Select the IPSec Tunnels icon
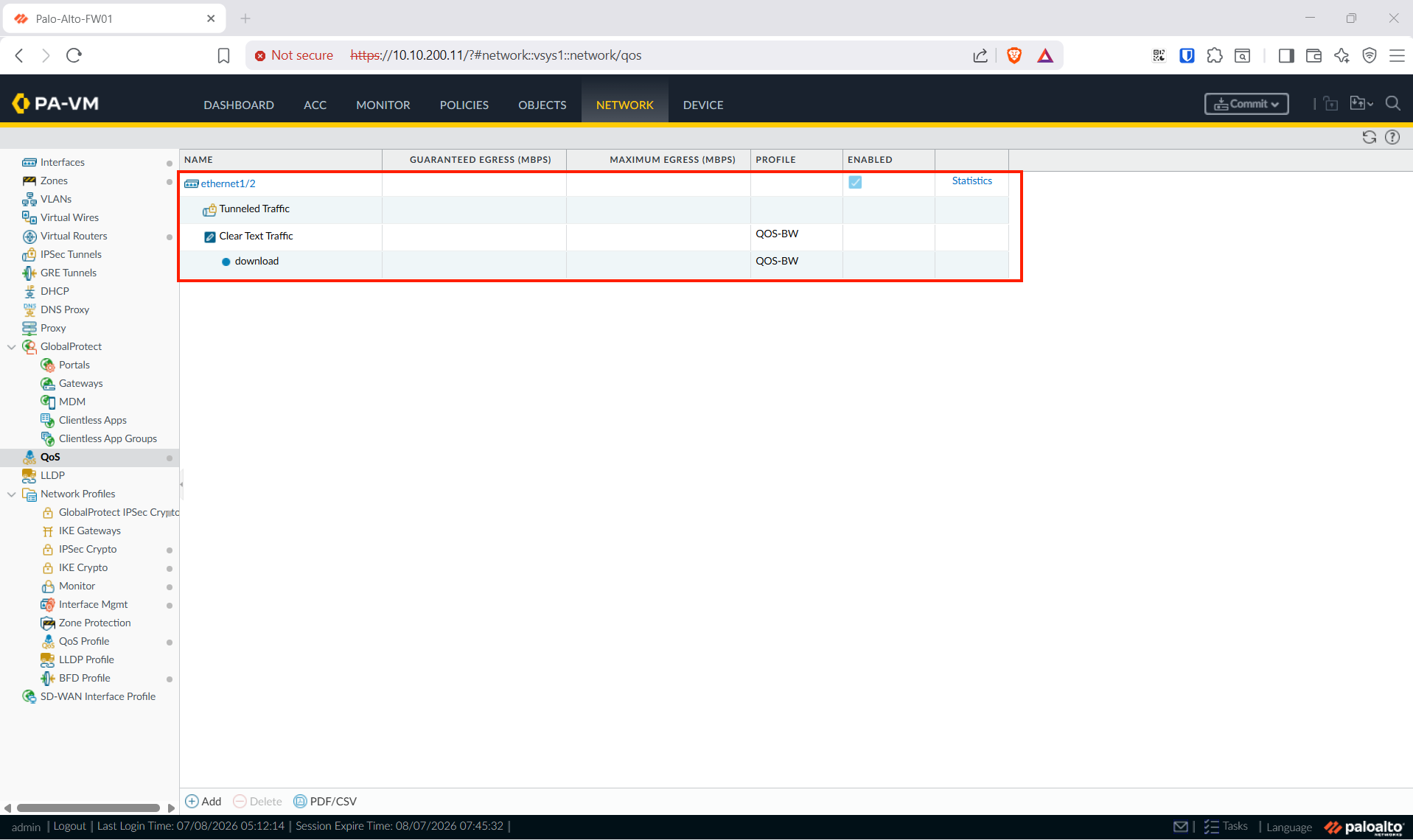Screen dimensions: 1413x840 pyautogui.click(x=29, y=254)
